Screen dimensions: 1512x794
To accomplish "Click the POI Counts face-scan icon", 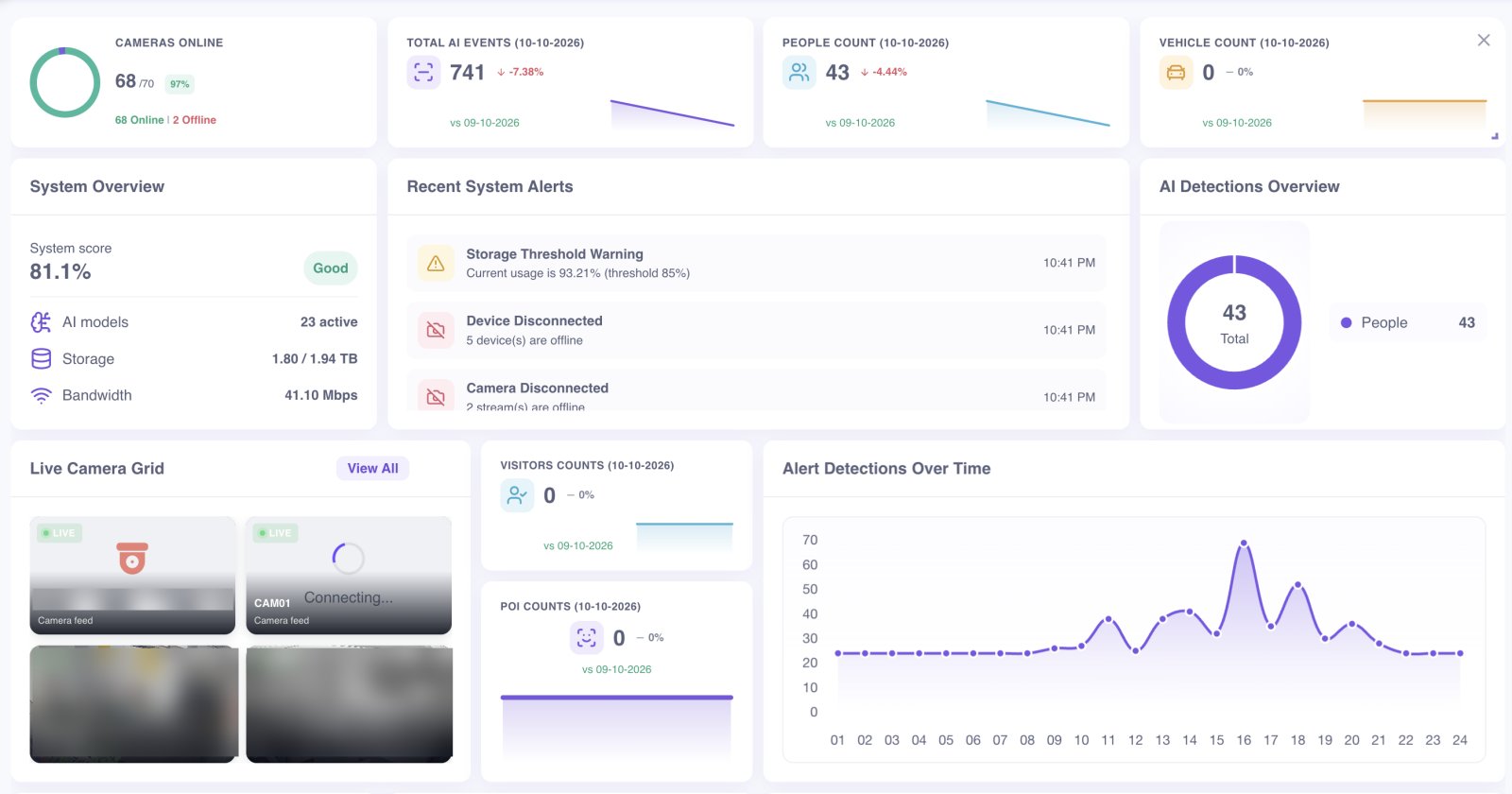I will [x=586, y=638].
